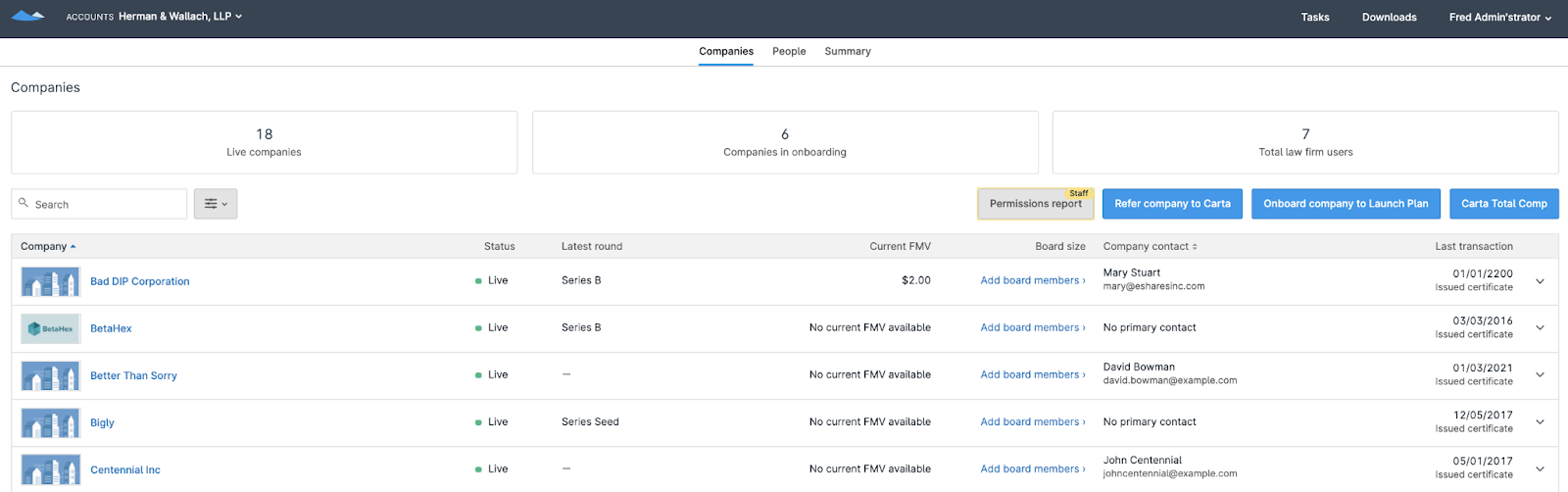Open the filter options button
The width and height of the screenshot is (1568, 492).
pos(216,204)
